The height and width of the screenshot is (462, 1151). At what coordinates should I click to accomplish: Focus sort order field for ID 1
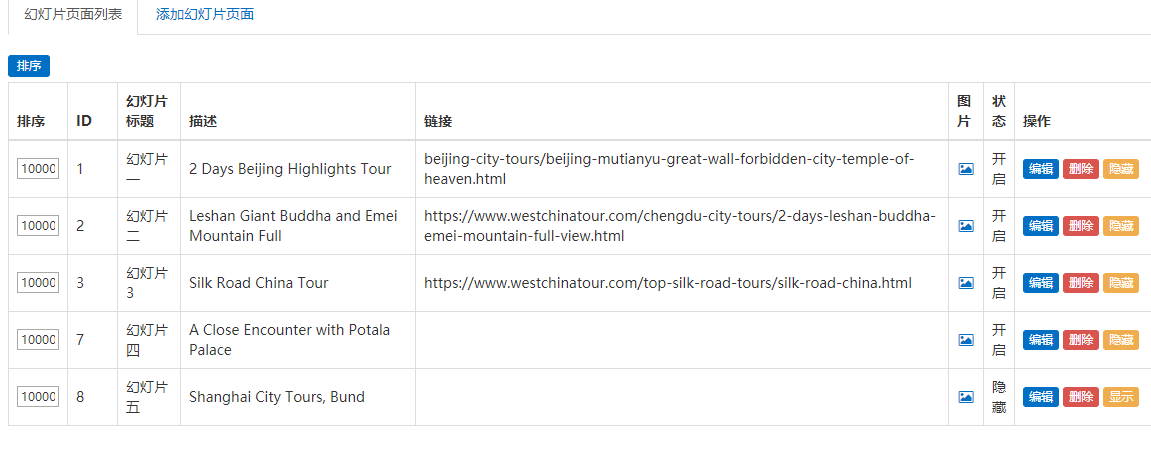click(x=38, y=169)
